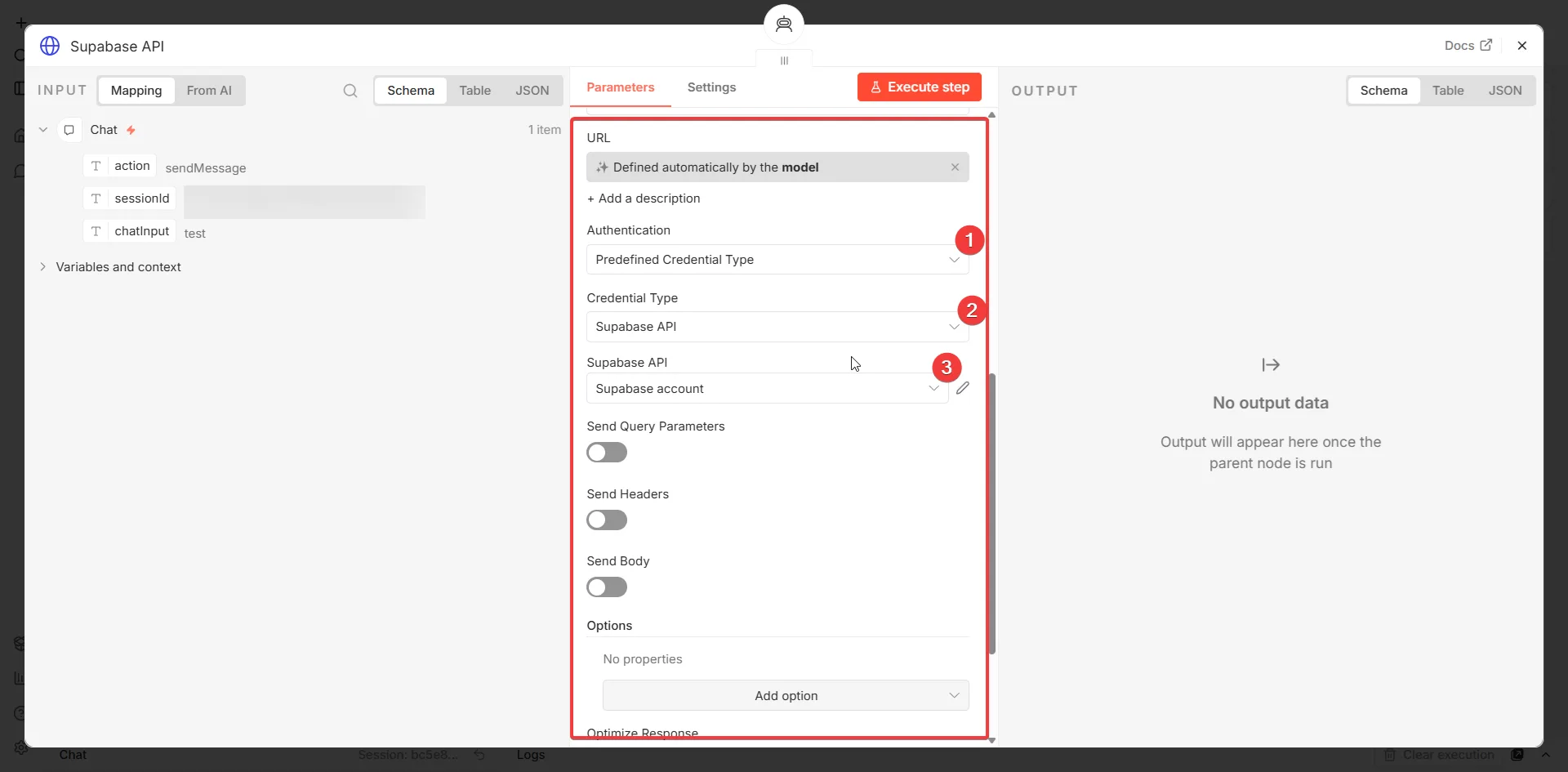Click Add a description link
Viewport: 1568px width, 772px height.
tap(644, 199)
